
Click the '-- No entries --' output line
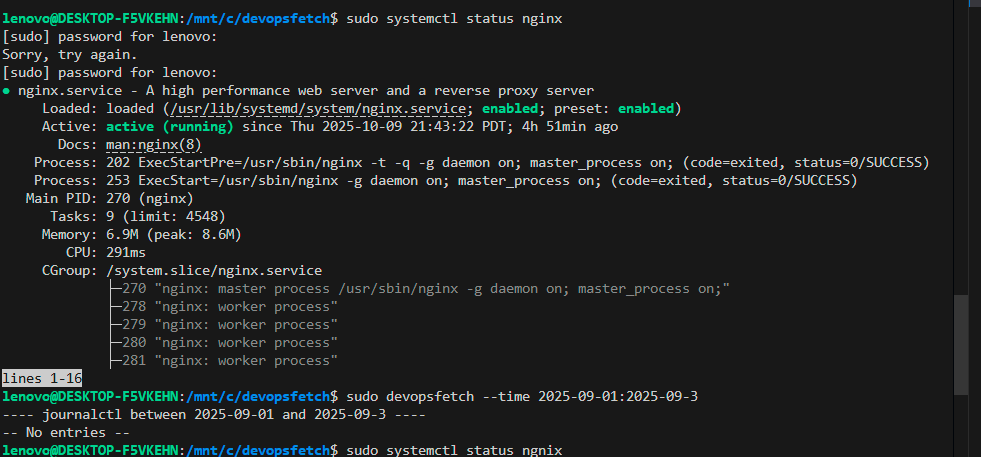tap(66, 433)
